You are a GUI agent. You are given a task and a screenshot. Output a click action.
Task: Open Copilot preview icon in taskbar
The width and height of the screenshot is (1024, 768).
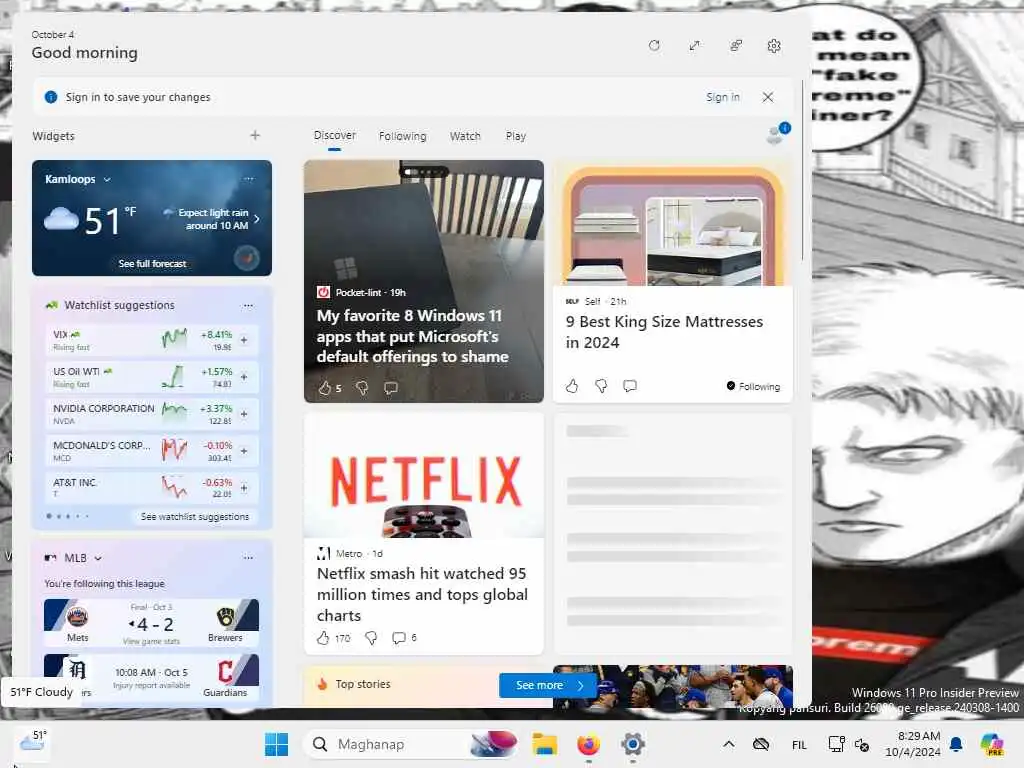click(992, 744)
